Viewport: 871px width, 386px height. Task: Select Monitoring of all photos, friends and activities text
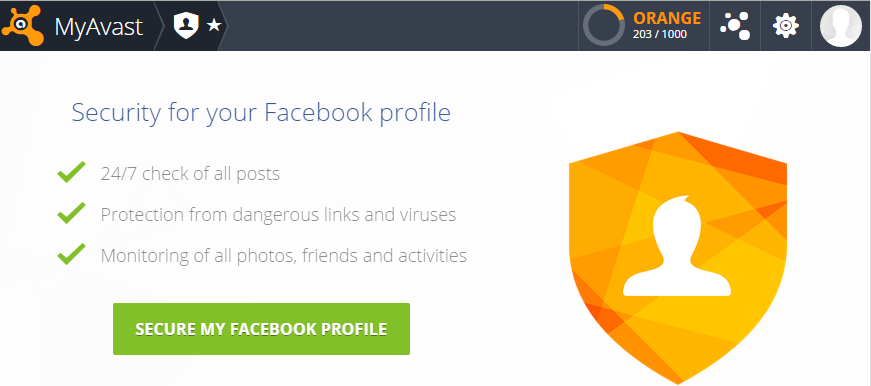[283, 255]
